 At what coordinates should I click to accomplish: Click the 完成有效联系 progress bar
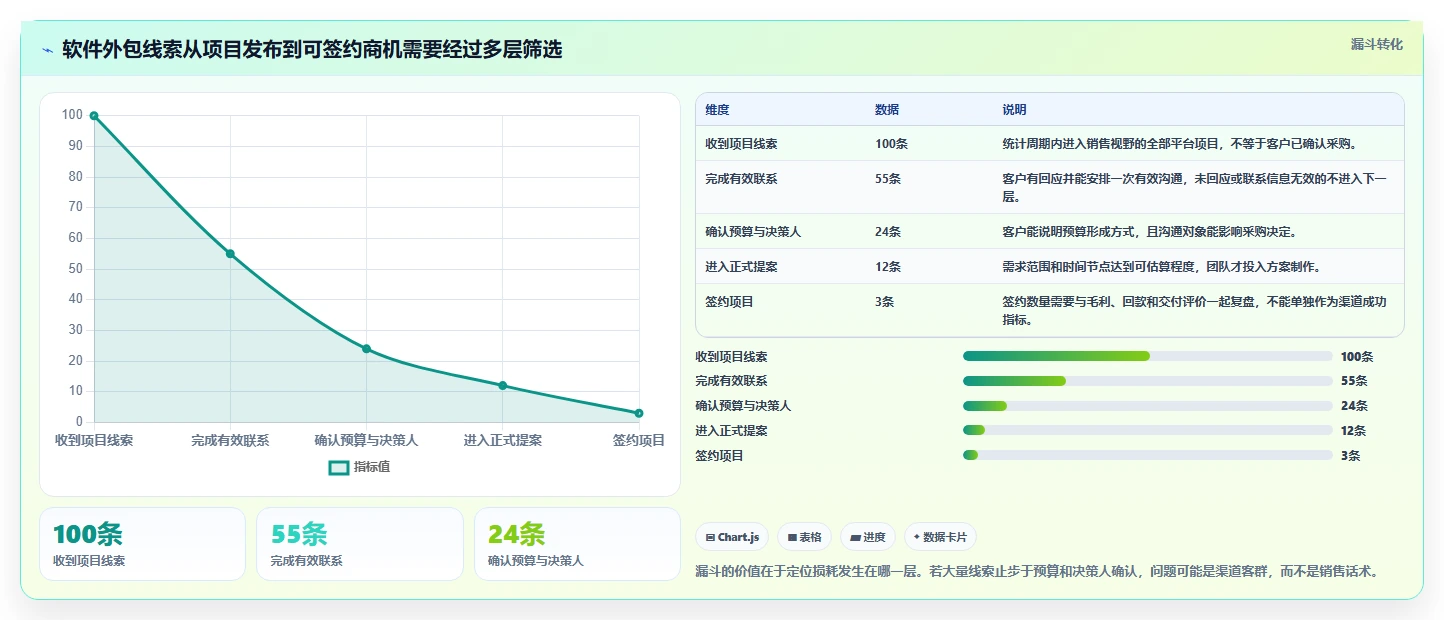(1147, 381)
